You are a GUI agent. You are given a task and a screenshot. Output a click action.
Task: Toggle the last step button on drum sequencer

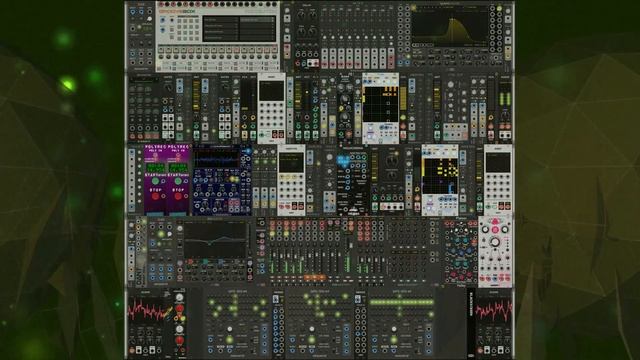(275, 50)
